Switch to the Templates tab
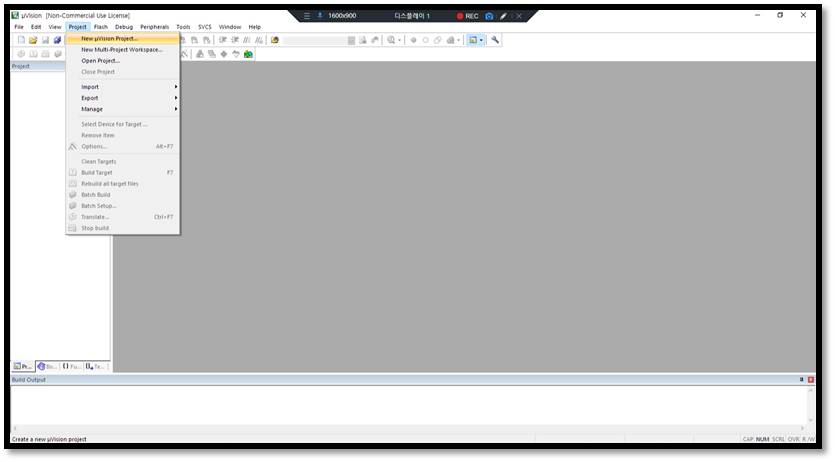This screenshot has width=835, height=462. pos(95,366)
